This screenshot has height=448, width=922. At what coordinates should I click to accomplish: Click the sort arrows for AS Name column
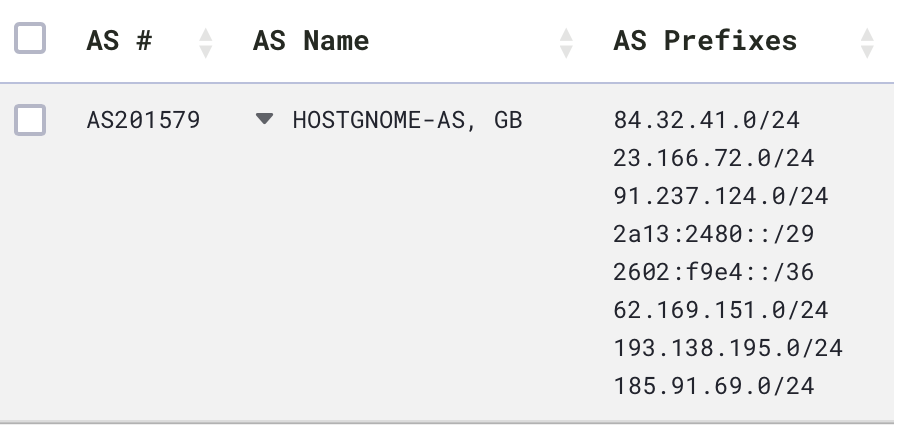tap(566, 42)
